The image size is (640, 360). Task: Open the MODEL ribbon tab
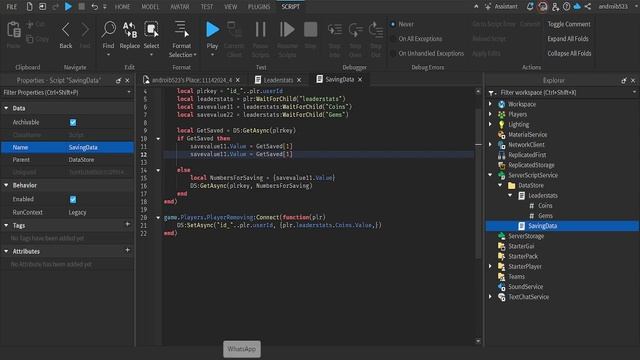(x=150, y=7)
